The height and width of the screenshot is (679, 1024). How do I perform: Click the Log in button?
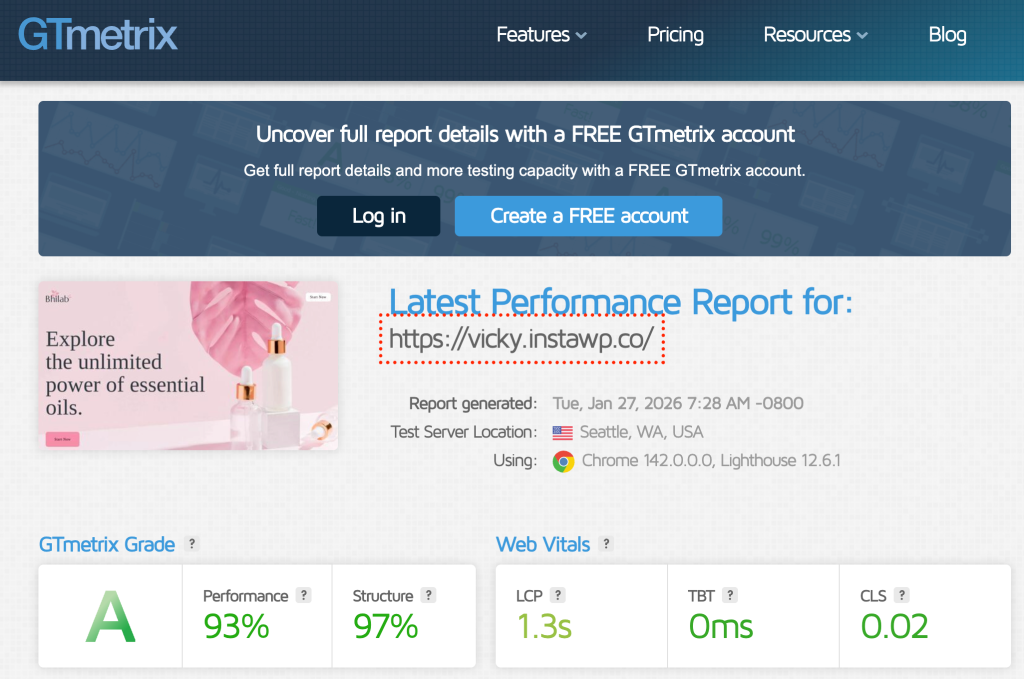coord(378,215)
